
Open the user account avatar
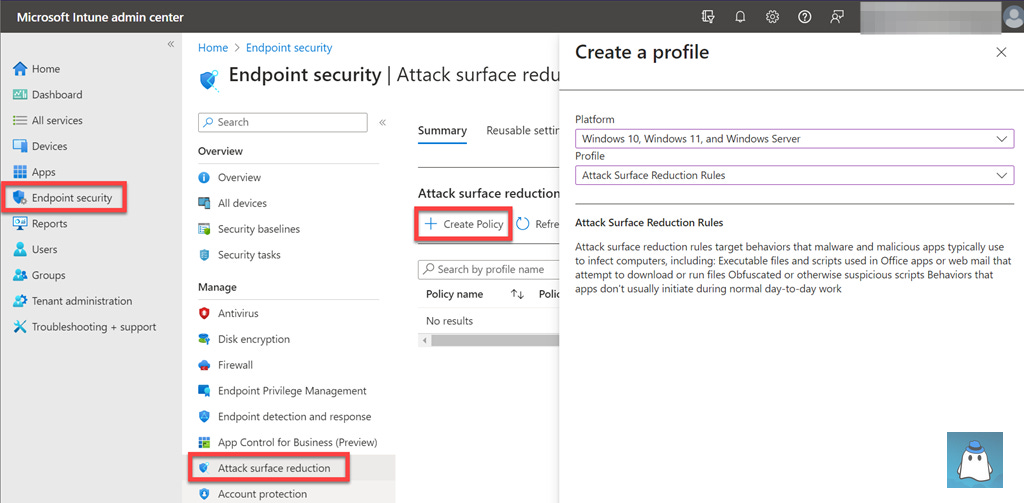pyautogui.click(x=1013, y=18)
